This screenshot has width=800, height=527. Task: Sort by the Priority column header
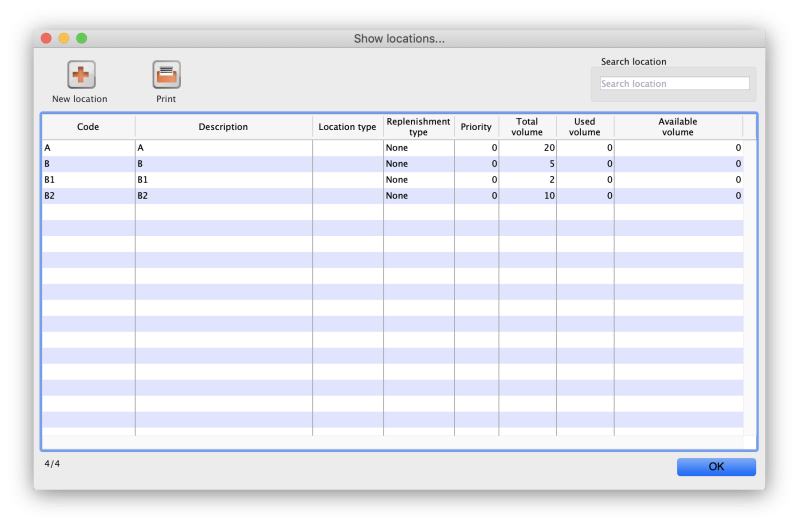[x=476, y=127]
